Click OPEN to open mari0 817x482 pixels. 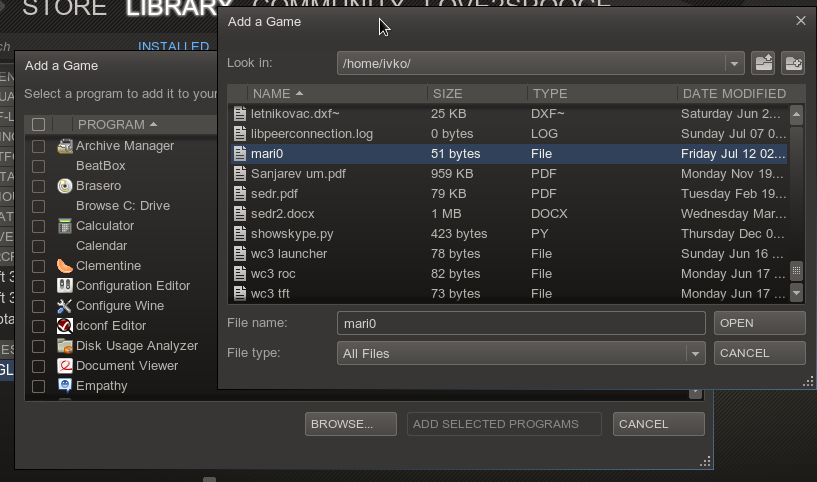[x=760, y=323]
